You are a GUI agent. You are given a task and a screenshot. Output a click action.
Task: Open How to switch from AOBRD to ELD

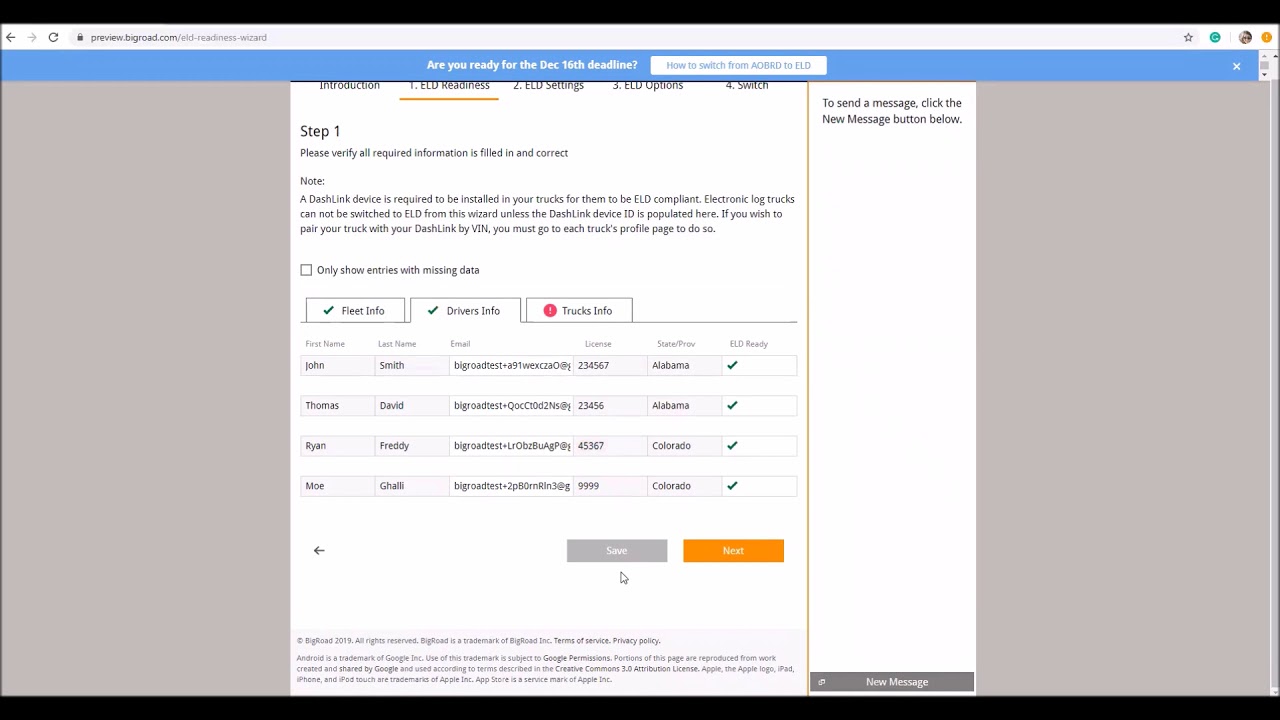pos(738,65)
